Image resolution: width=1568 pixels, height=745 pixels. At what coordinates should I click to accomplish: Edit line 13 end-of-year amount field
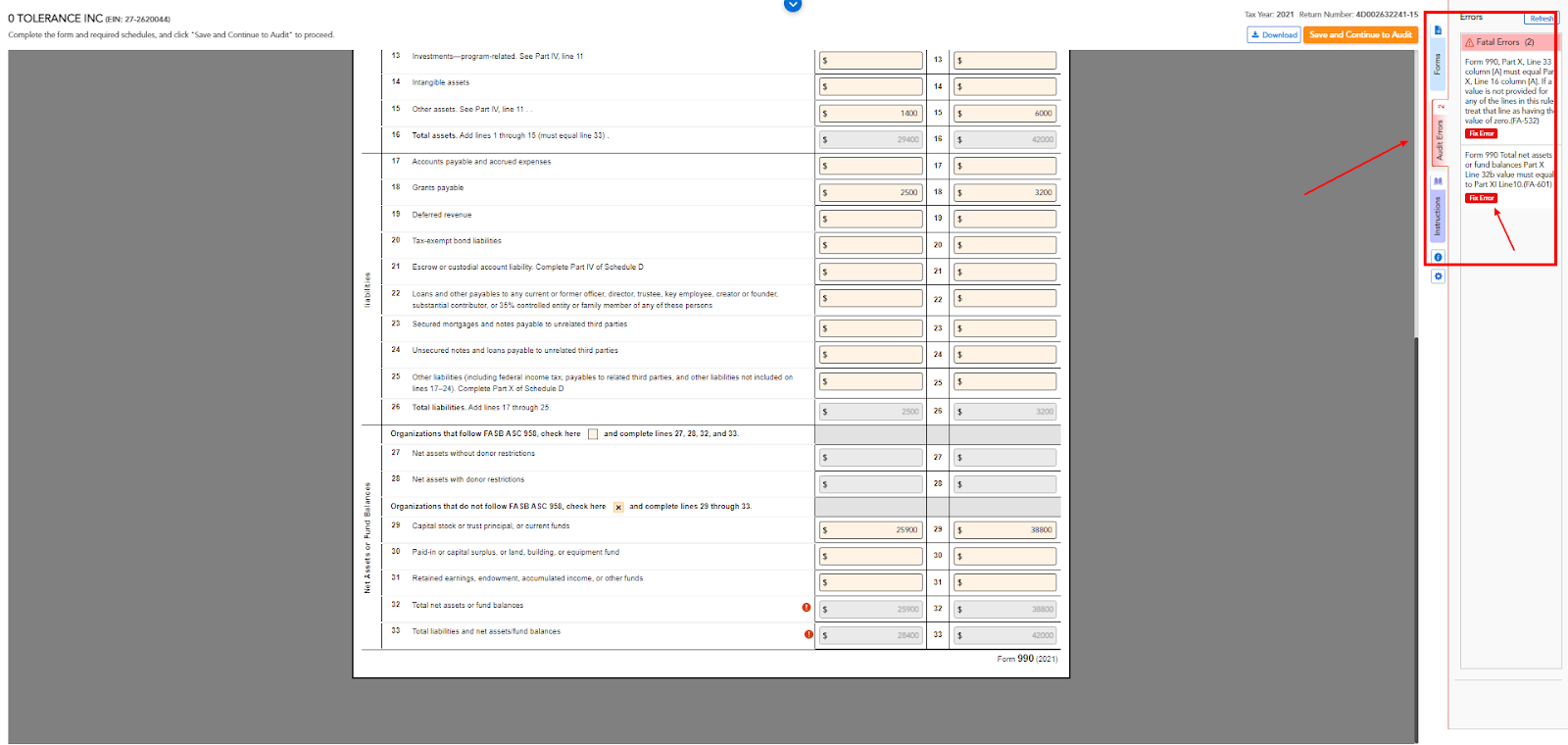pyautogui.click(x=1004, y=61)
